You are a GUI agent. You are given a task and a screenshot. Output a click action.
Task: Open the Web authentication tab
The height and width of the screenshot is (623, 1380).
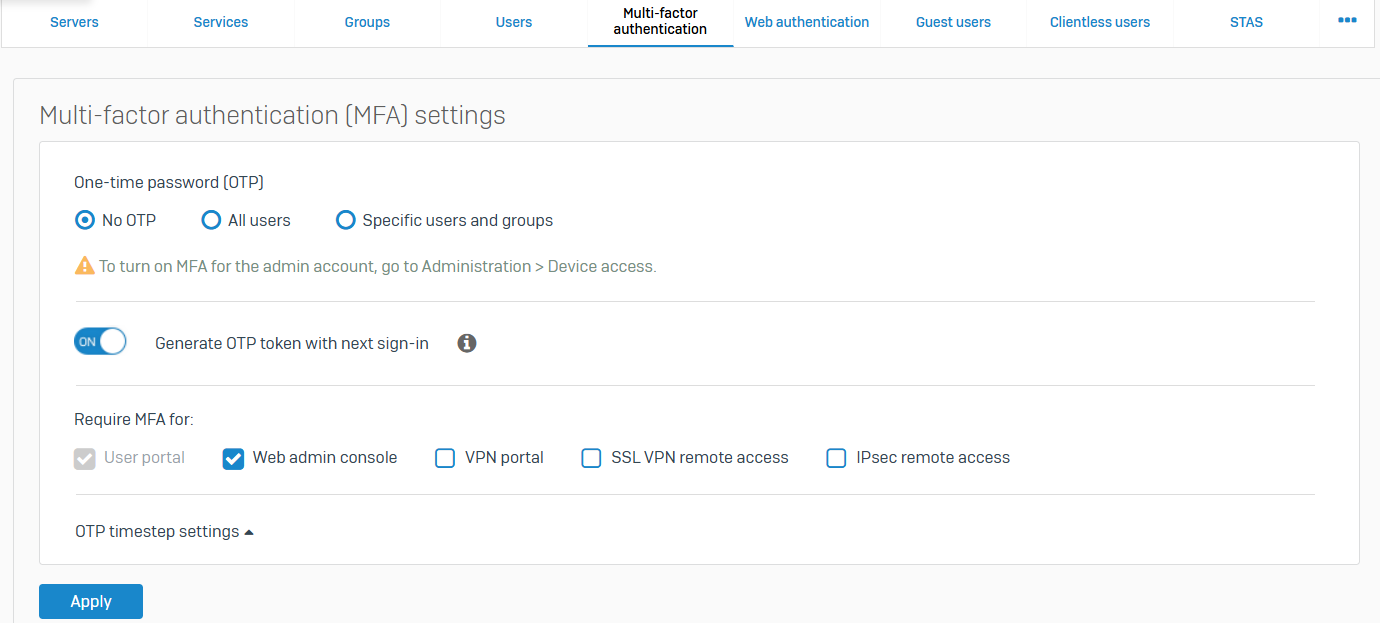pyautogui.click(x=807, y=22)
